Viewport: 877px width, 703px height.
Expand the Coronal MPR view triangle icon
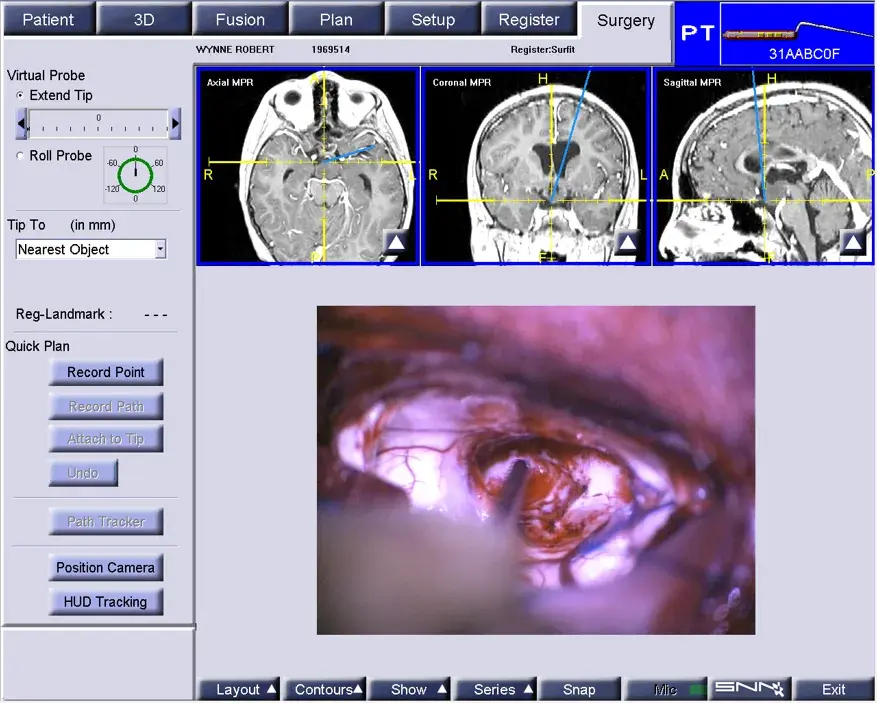point(628,243)
